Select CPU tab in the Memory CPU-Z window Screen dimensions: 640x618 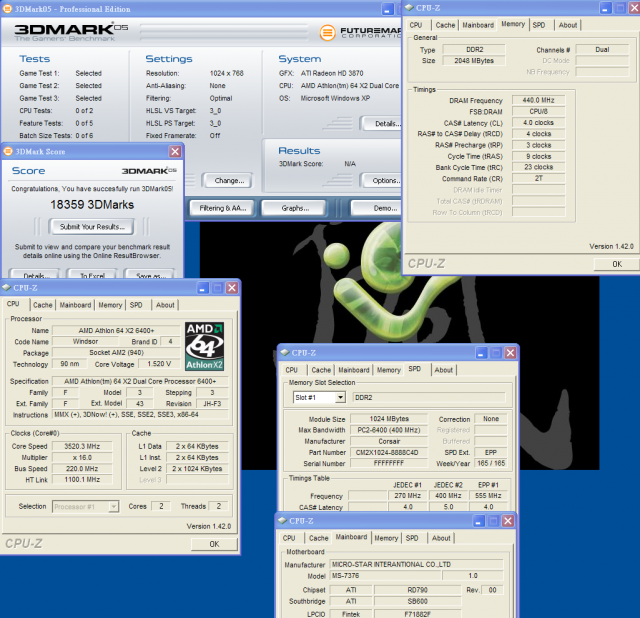(416, 25)
